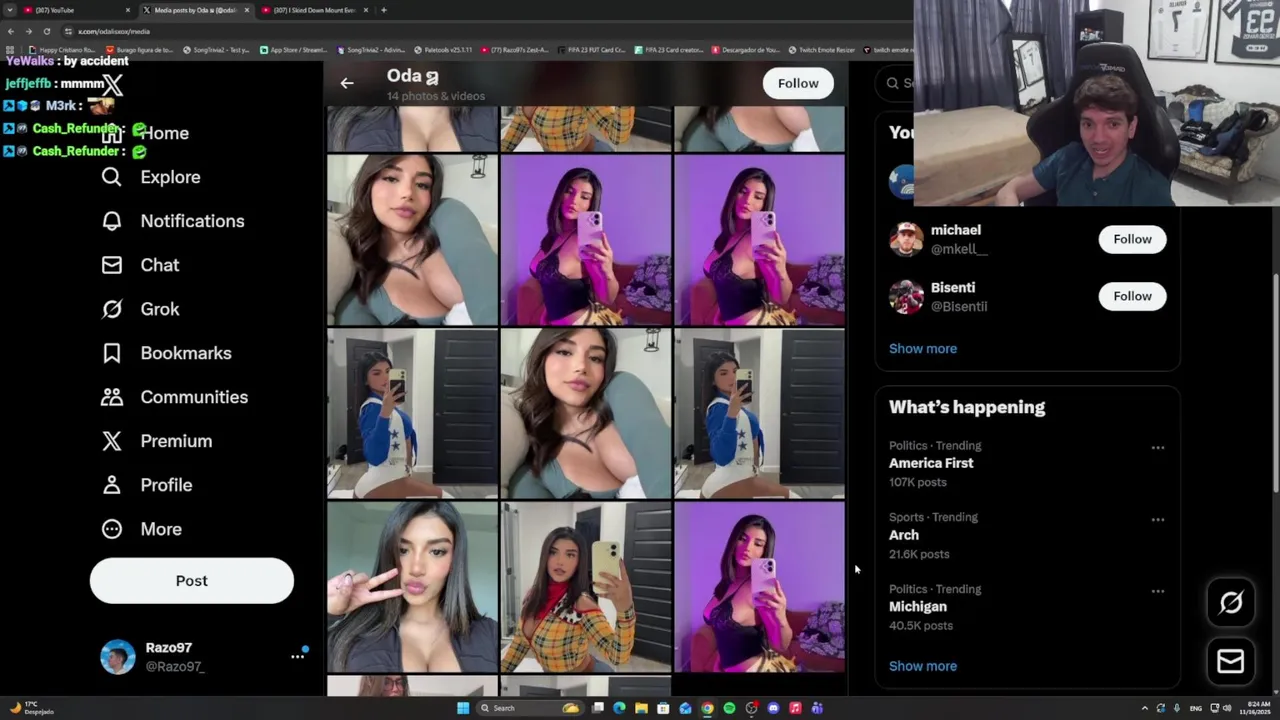
Task: Go back using the arrow beside Oda
Action: (x=347, y=83)
